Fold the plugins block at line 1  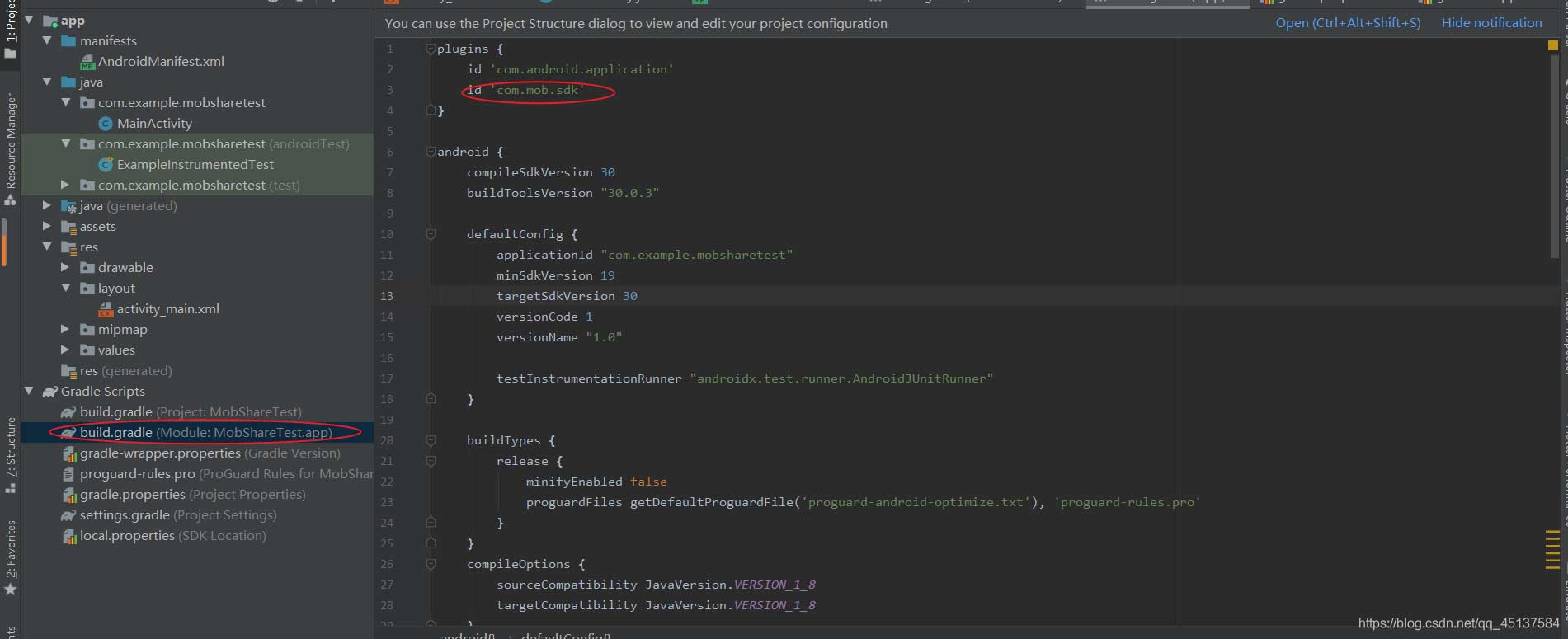tap(431, 49)
